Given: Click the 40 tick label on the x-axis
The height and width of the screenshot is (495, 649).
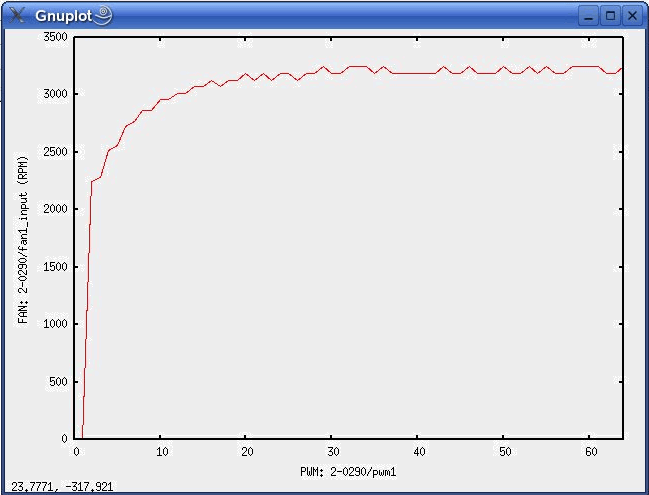Looking at the screenshot, I should 418,451.
